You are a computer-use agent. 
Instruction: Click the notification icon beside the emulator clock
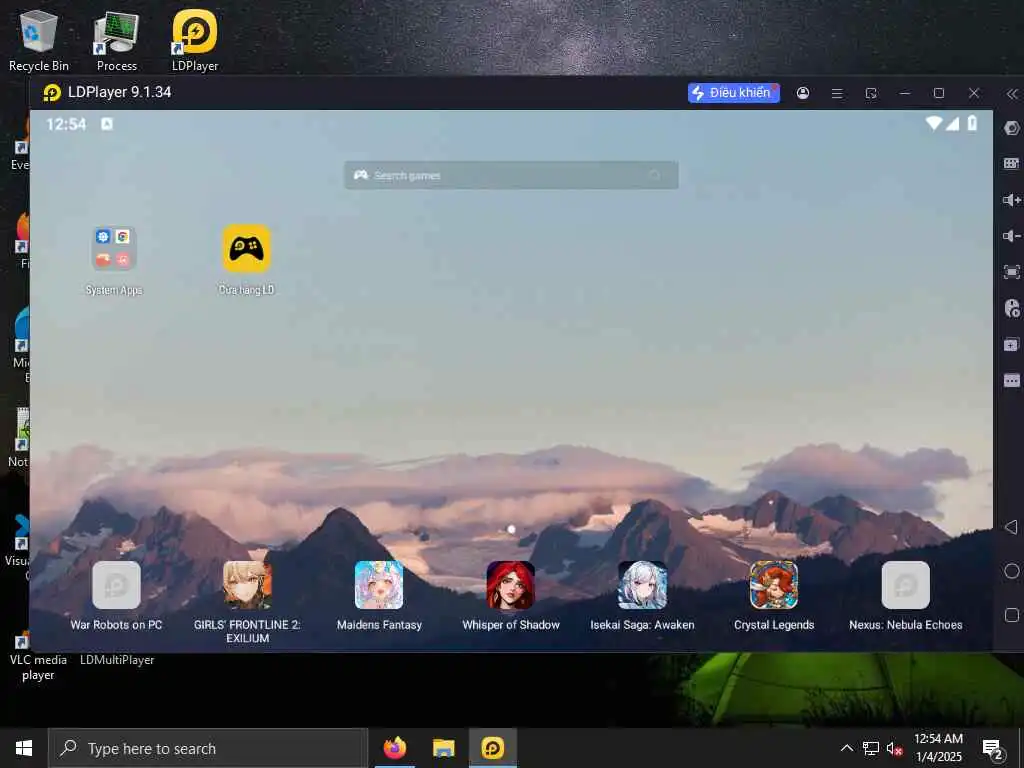[107, 124]
